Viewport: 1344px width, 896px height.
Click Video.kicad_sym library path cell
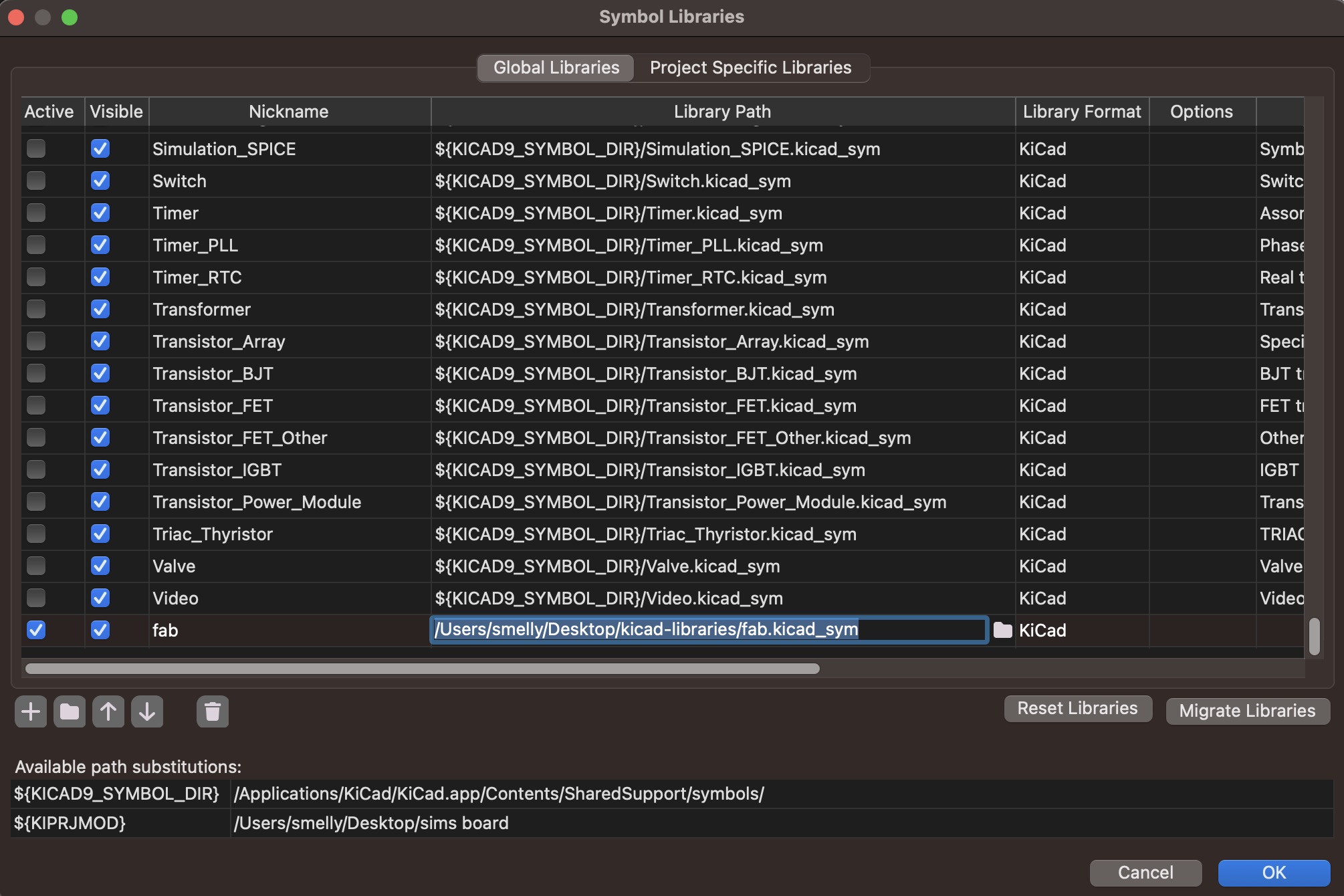pos(723,598)
